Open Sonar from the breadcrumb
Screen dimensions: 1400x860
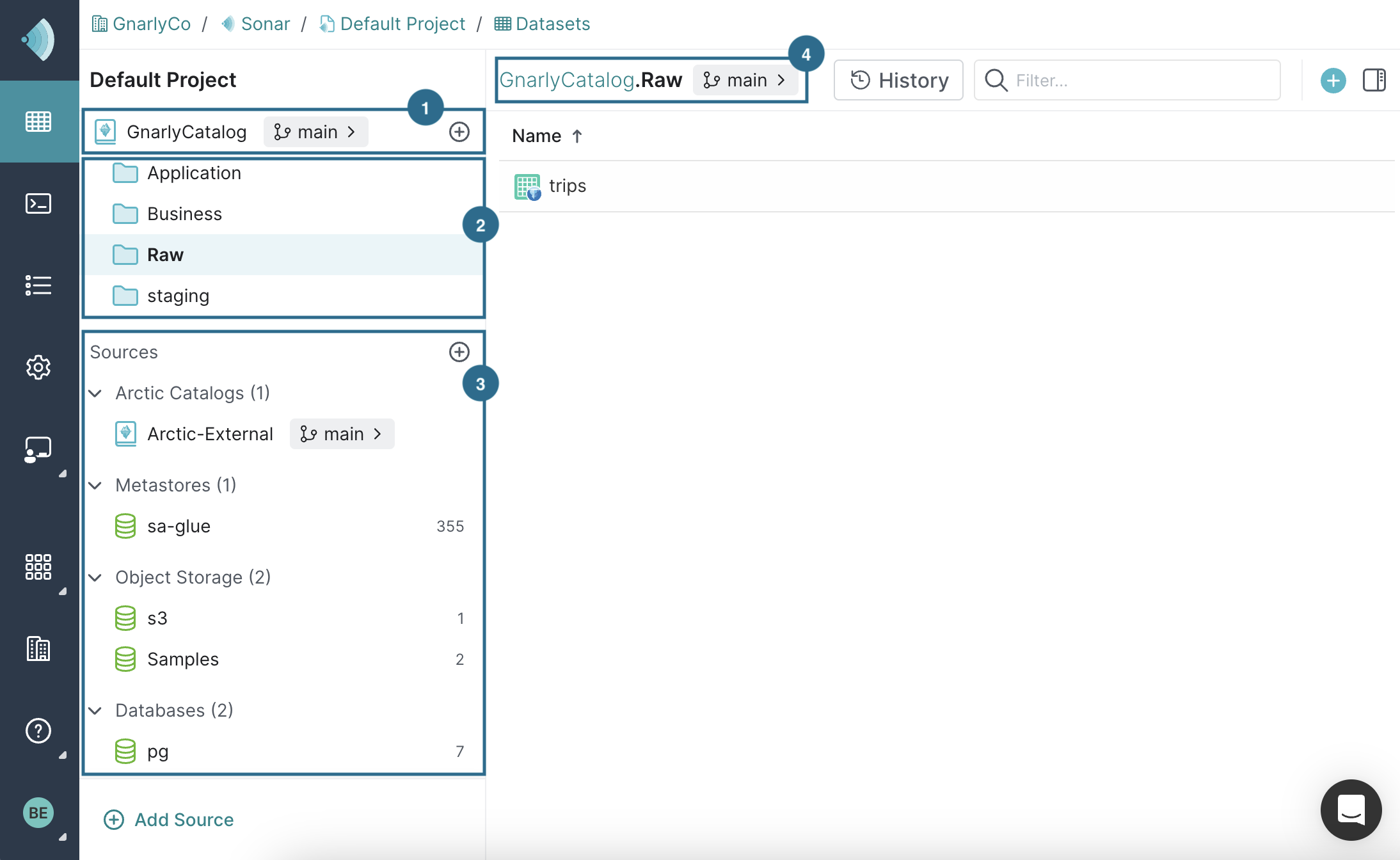tap(265, 24)
